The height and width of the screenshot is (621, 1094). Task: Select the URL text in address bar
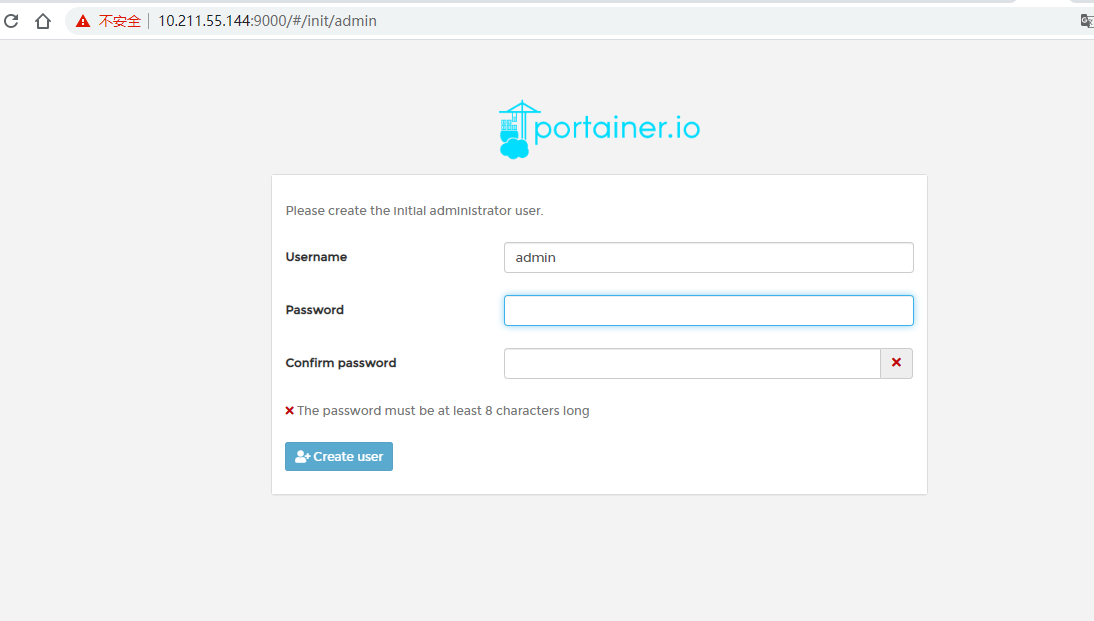click(x=267, y=21)
